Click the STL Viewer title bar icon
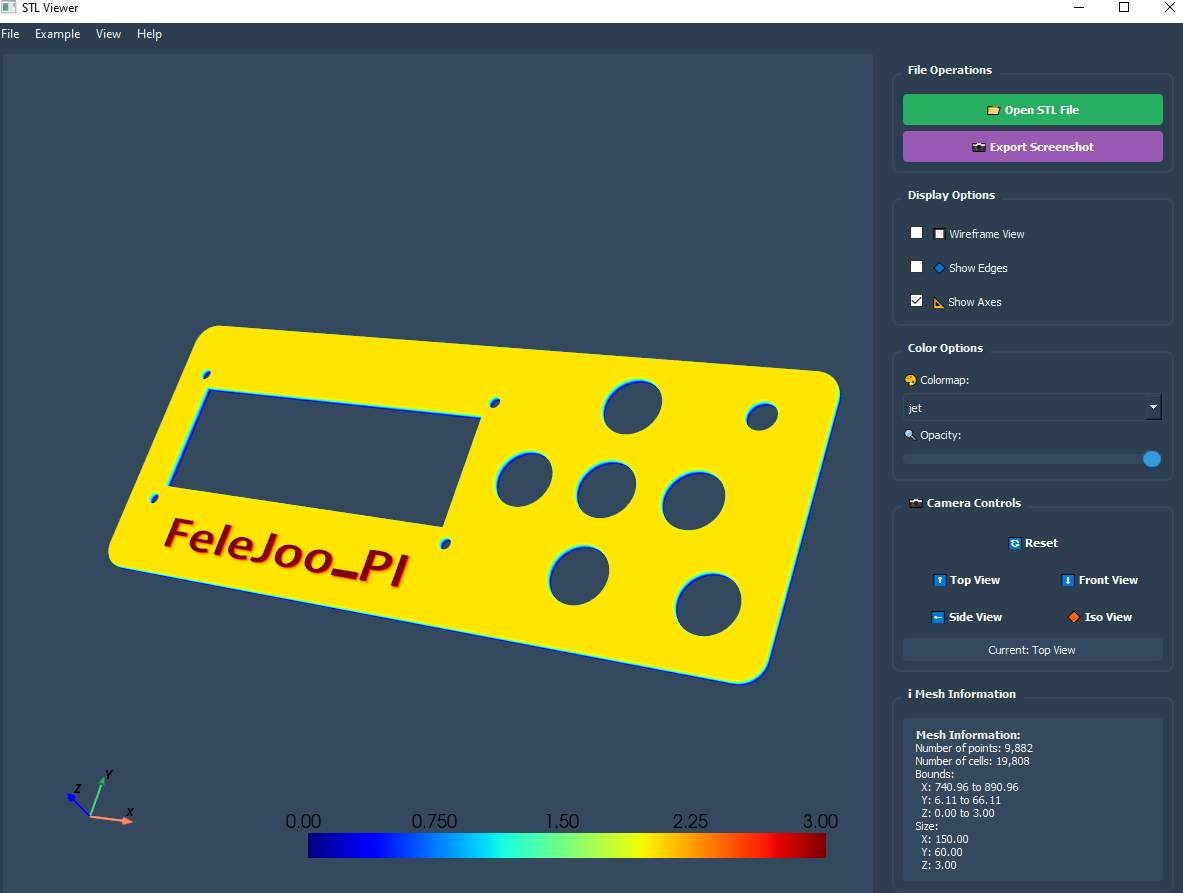This screenshot has height=893, width=1183. point(8,8)
